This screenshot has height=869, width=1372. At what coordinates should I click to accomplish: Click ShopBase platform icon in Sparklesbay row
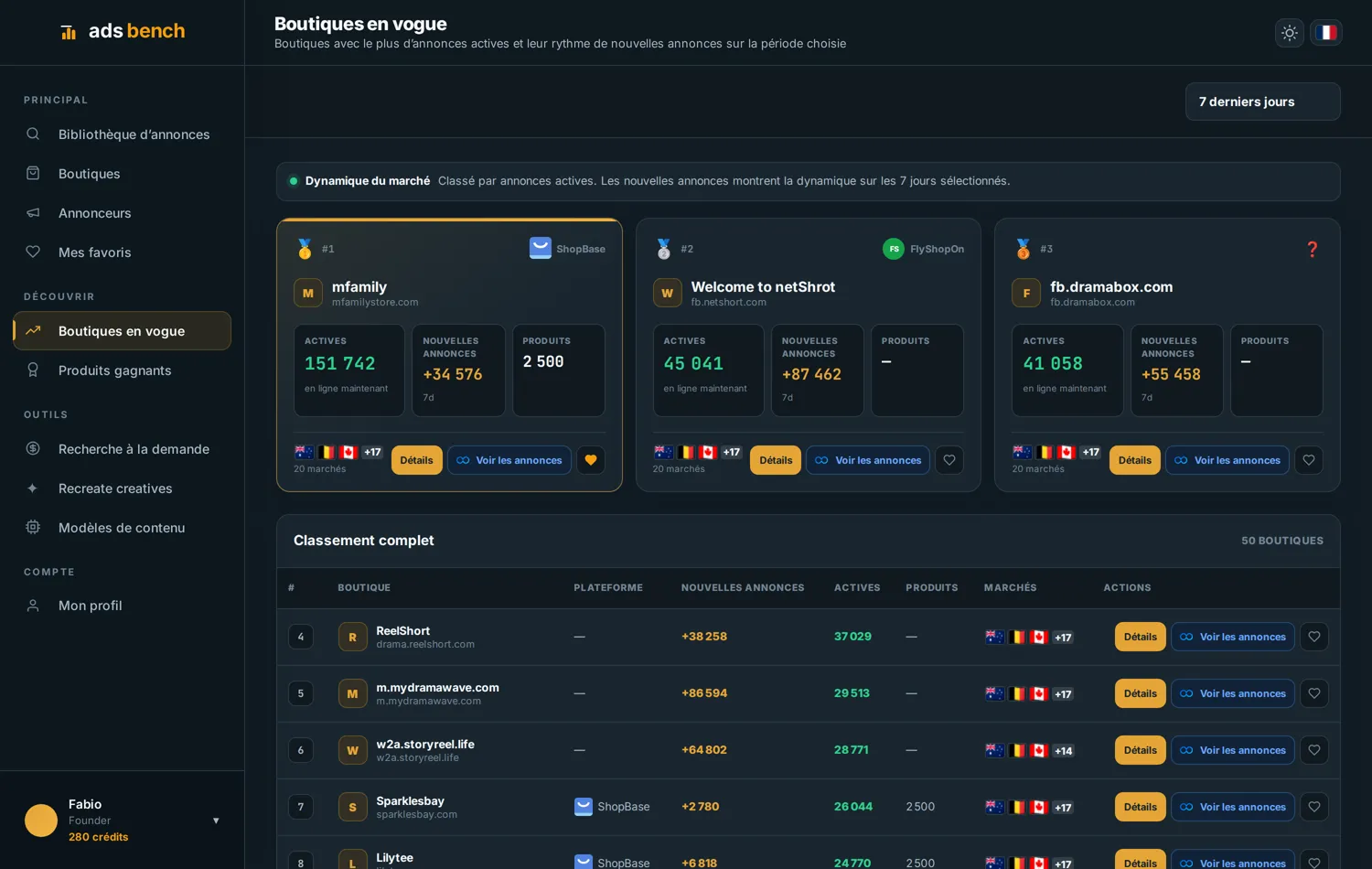[584, 807]
